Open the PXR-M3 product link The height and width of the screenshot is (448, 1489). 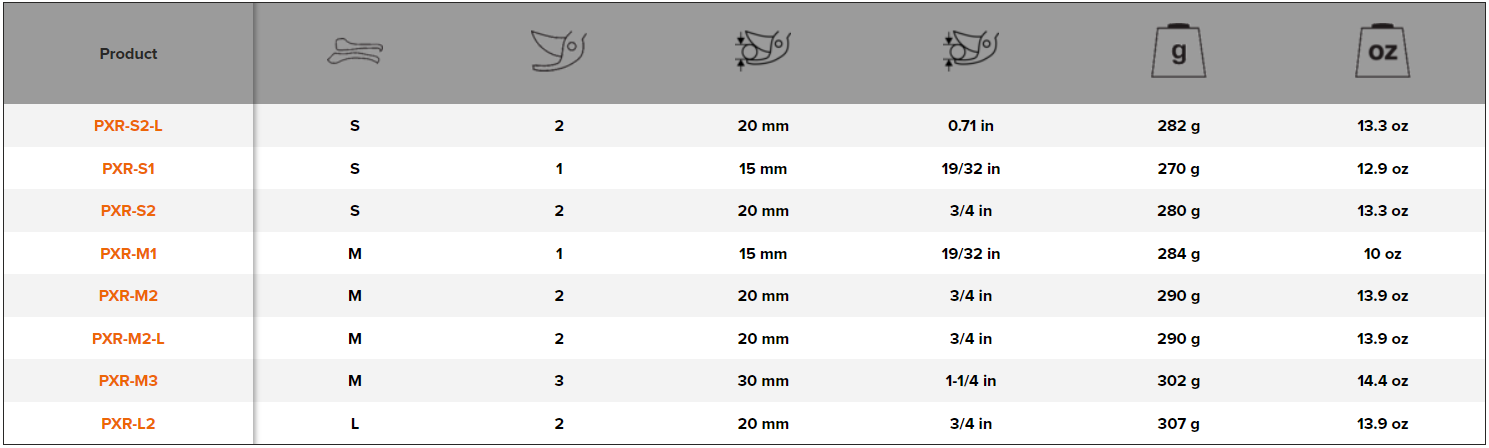pyautogui.click(x=128, y=381)
